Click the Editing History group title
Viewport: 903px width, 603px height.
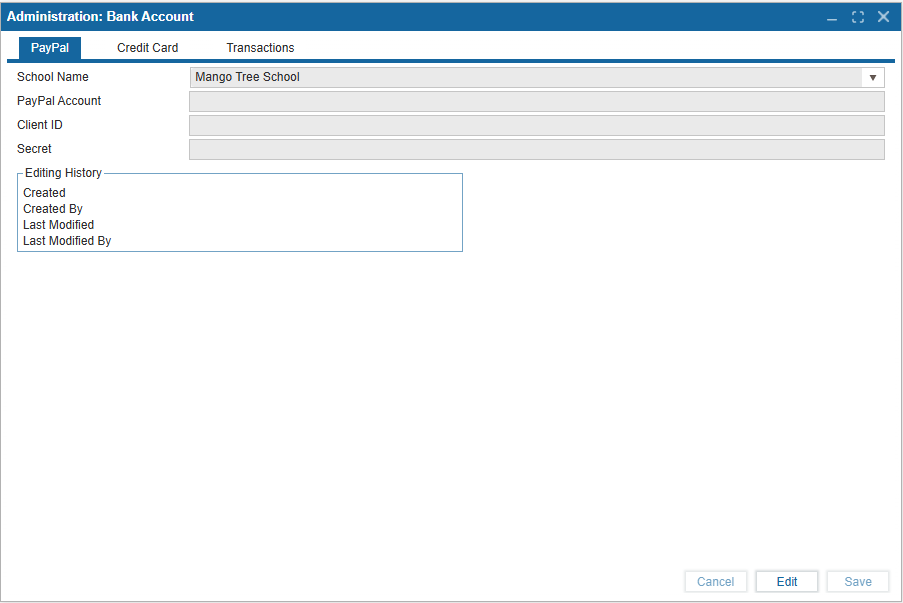pyautogui.click(x=63, y=173)
